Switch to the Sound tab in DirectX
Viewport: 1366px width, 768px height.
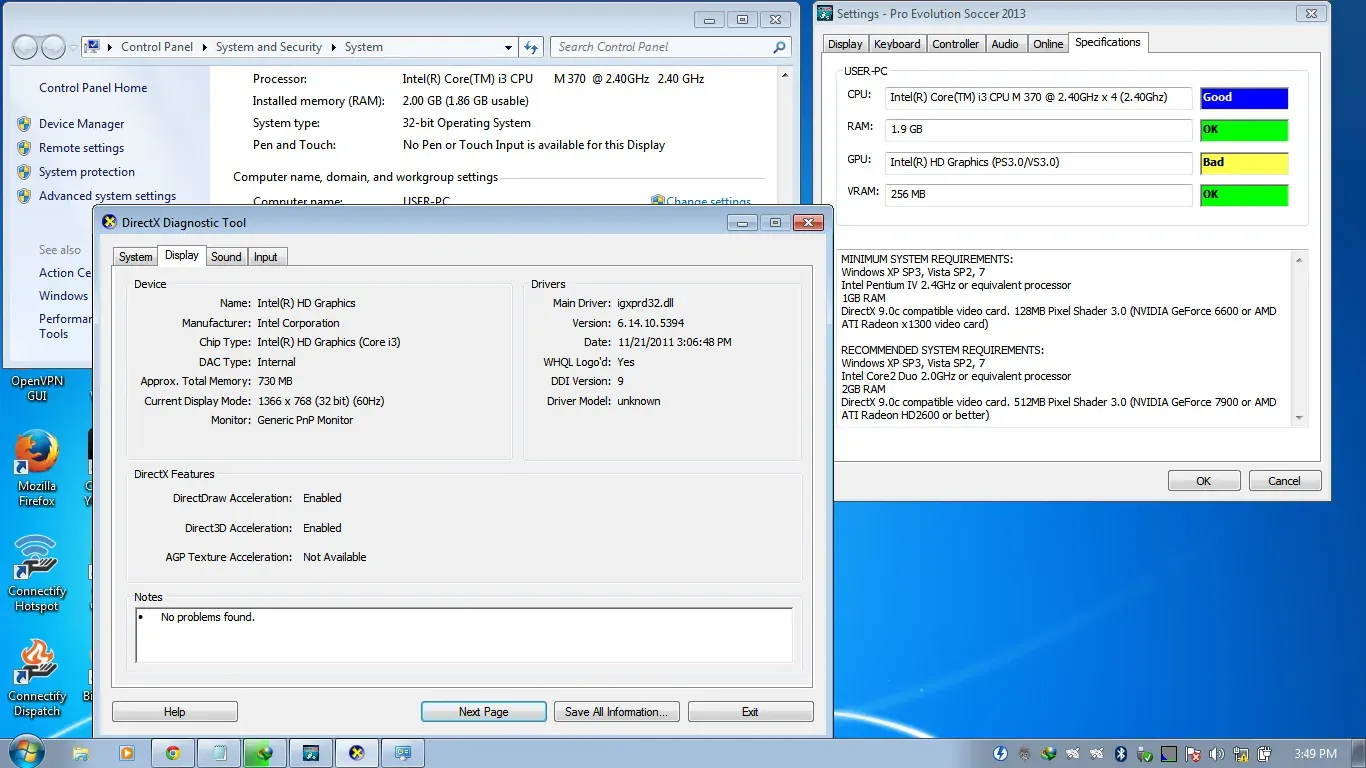(x=226, y=257)
